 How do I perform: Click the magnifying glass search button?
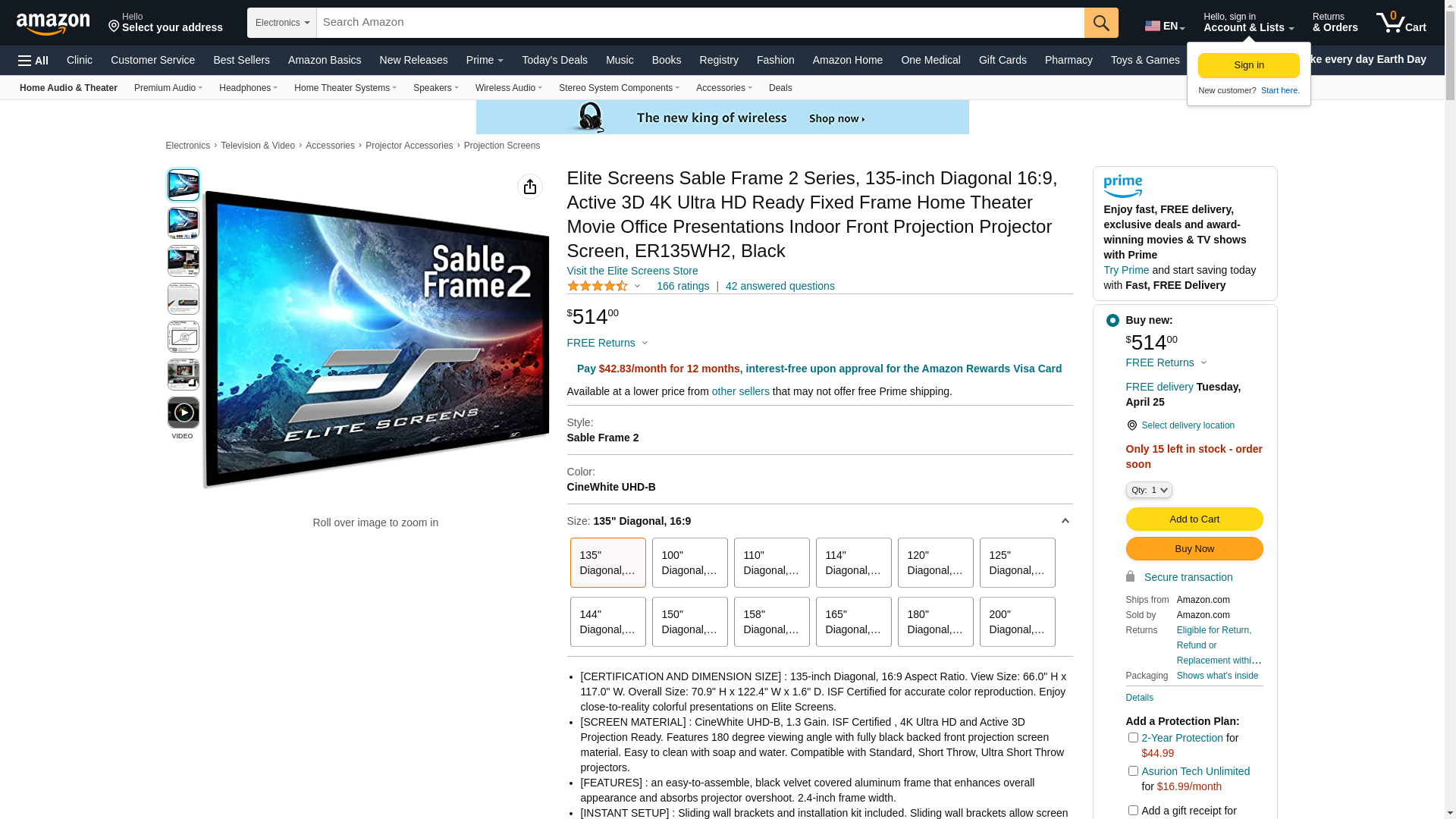click(1101, 23)
